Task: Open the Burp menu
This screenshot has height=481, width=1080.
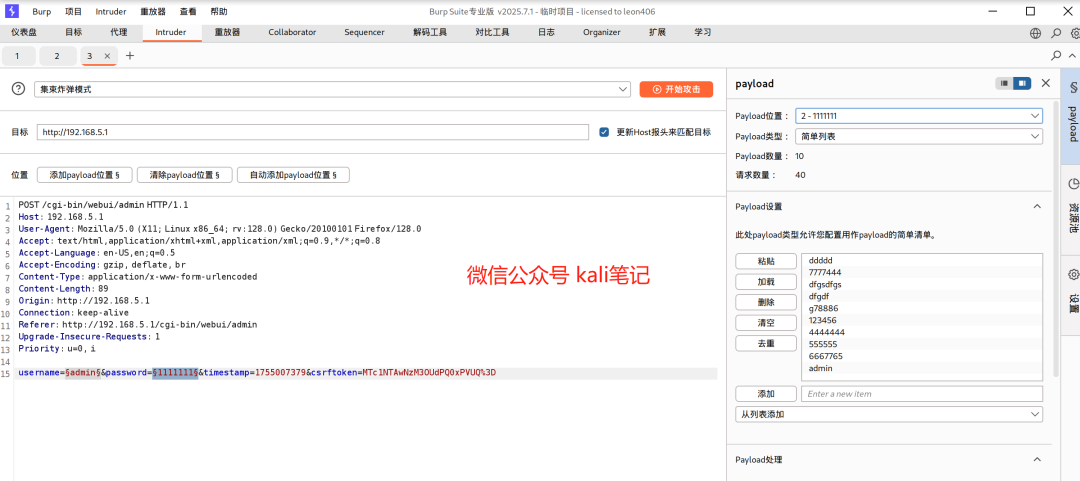Action: (41, 12)
